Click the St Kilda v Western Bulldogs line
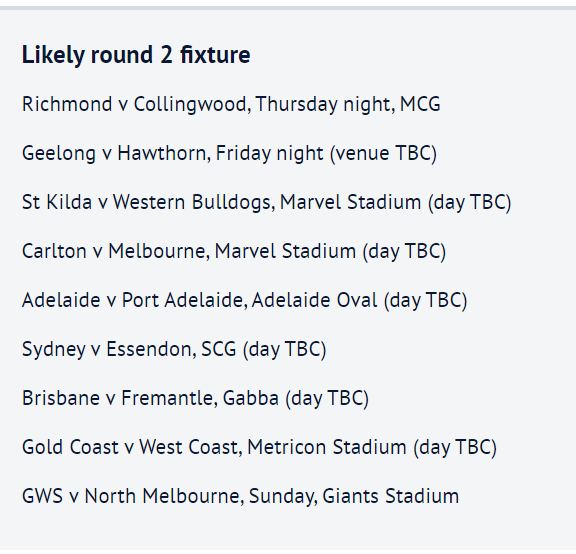This screenshot has width=576, height=554. (266, 202)
